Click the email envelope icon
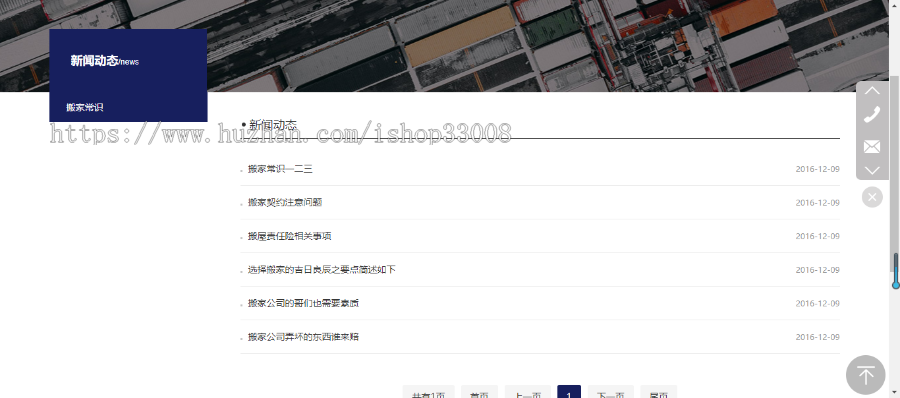 [872, 146]
